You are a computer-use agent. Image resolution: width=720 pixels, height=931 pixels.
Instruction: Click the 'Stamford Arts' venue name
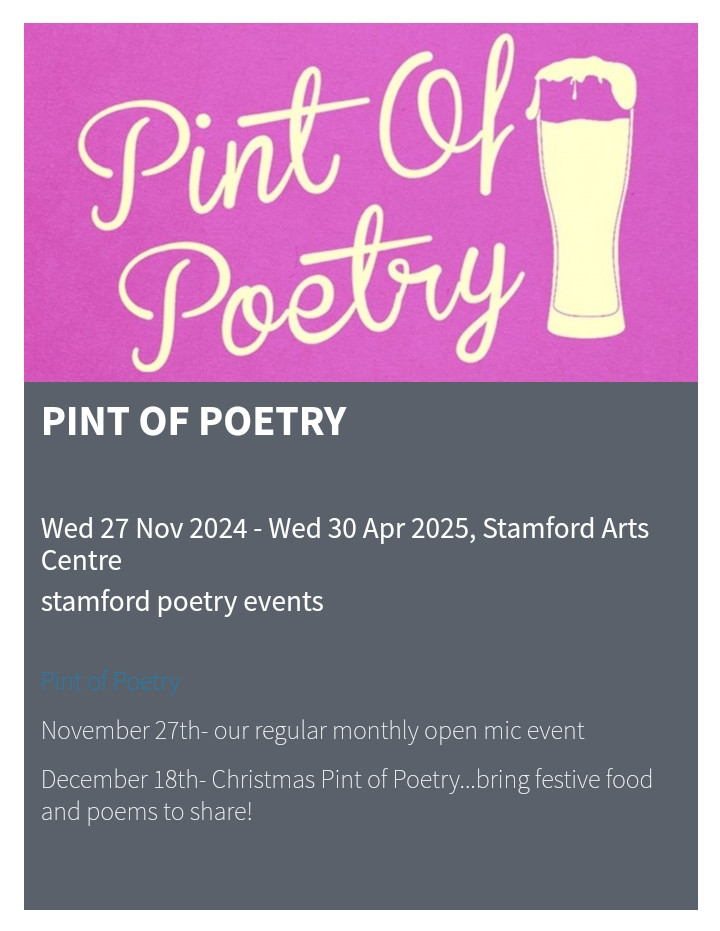tap(566, 528)
